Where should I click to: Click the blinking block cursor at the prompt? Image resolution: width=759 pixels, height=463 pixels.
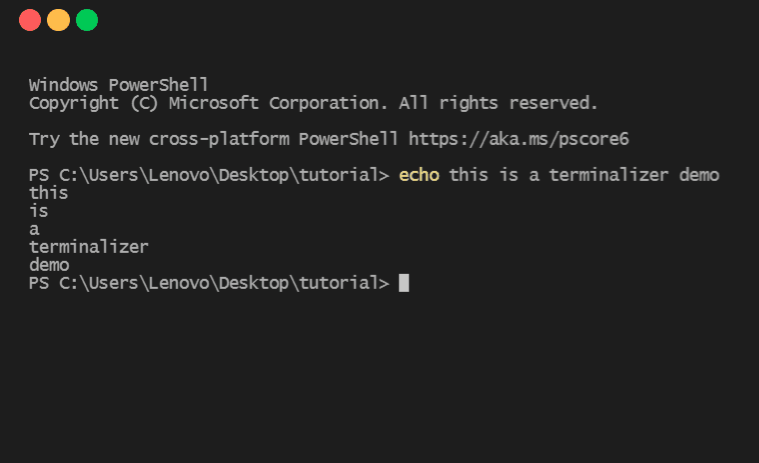pos(404,283)
